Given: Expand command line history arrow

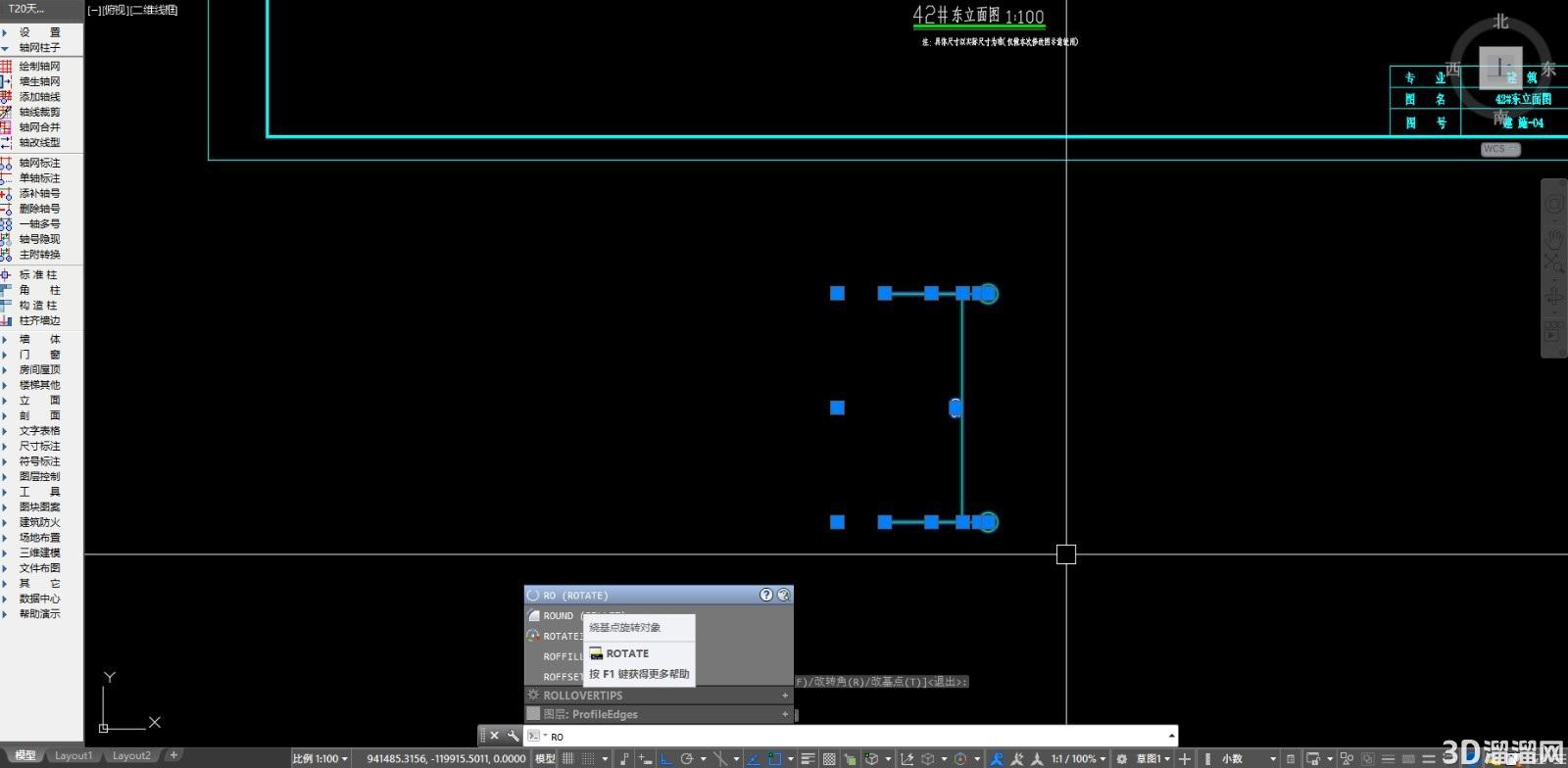Looking at the screenshot, I should [1171, 736].
